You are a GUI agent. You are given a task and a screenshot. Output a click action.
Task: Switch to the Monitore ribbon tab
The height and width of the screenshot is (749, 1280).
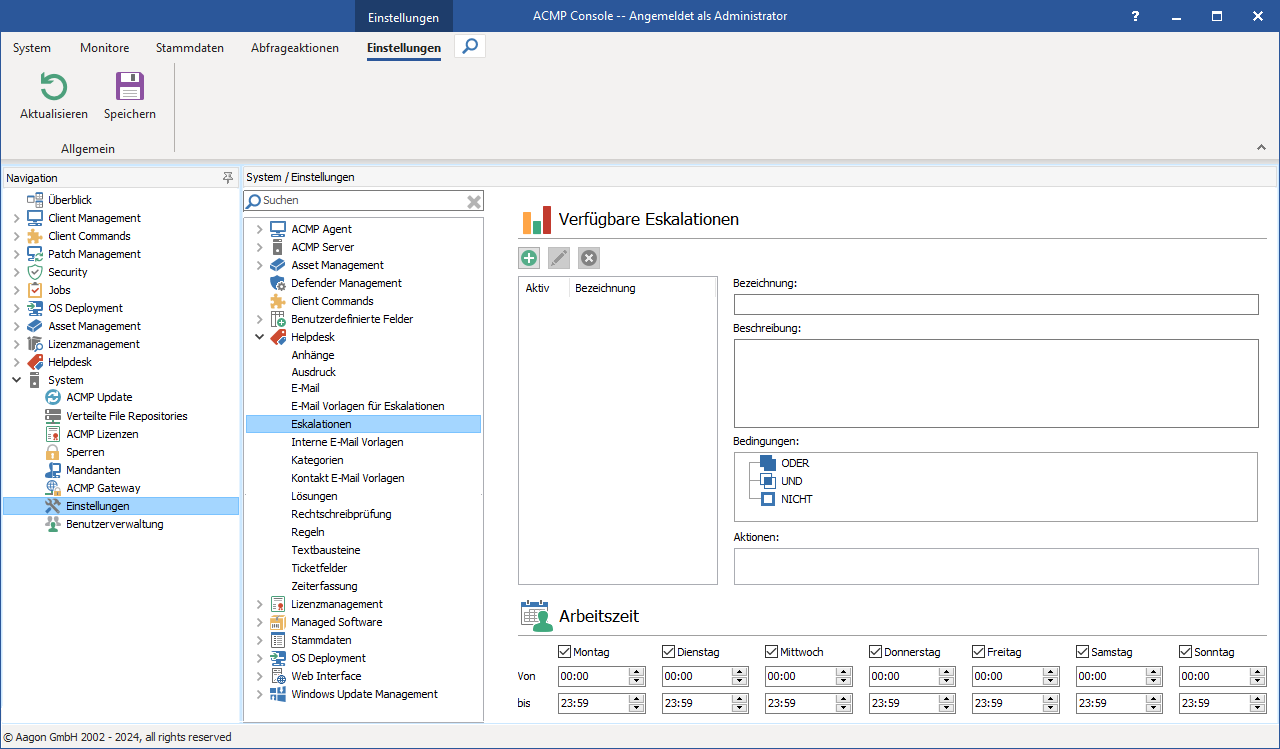[x=103, y=47]
